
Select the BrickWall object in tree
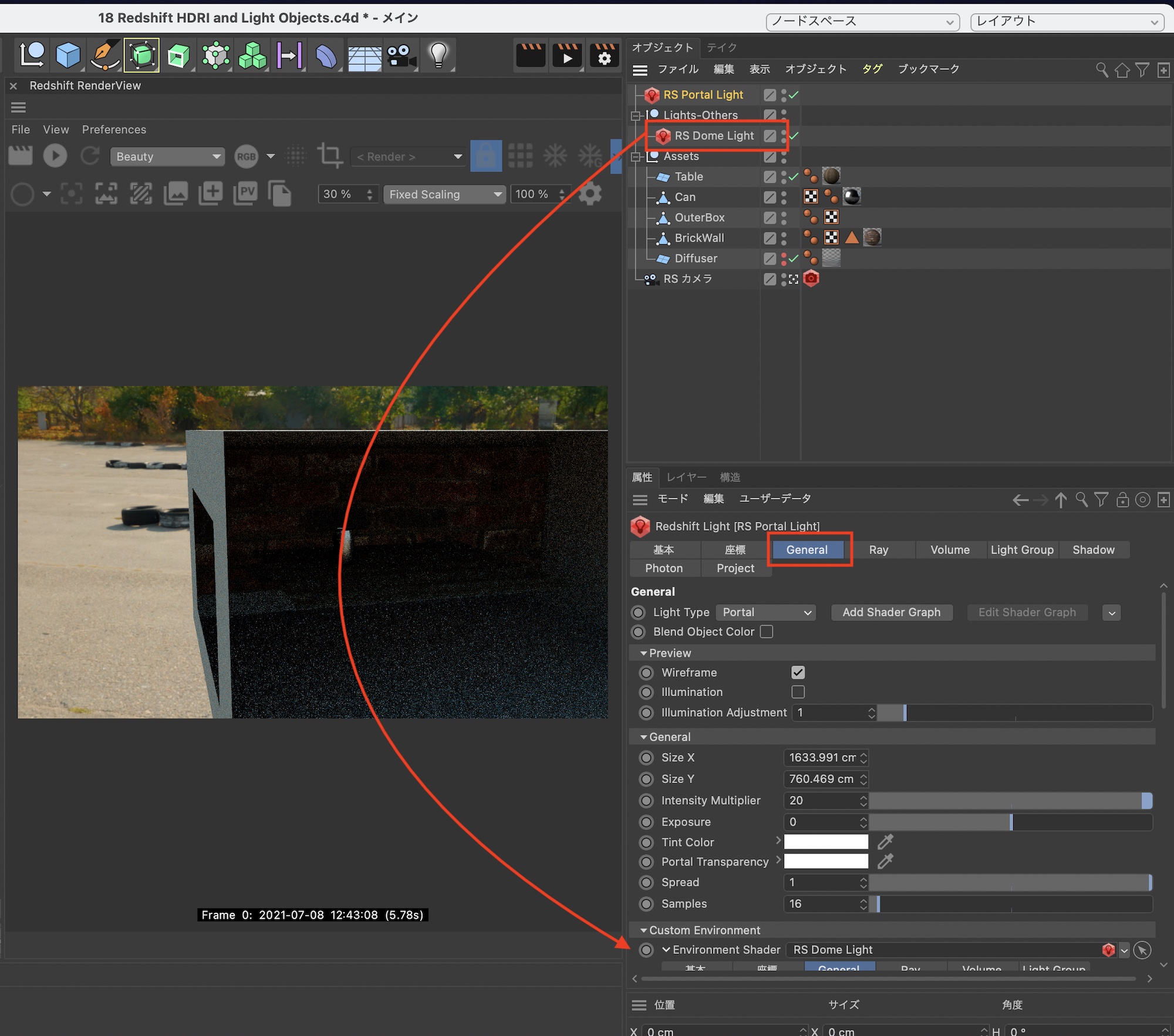[699, 238]
